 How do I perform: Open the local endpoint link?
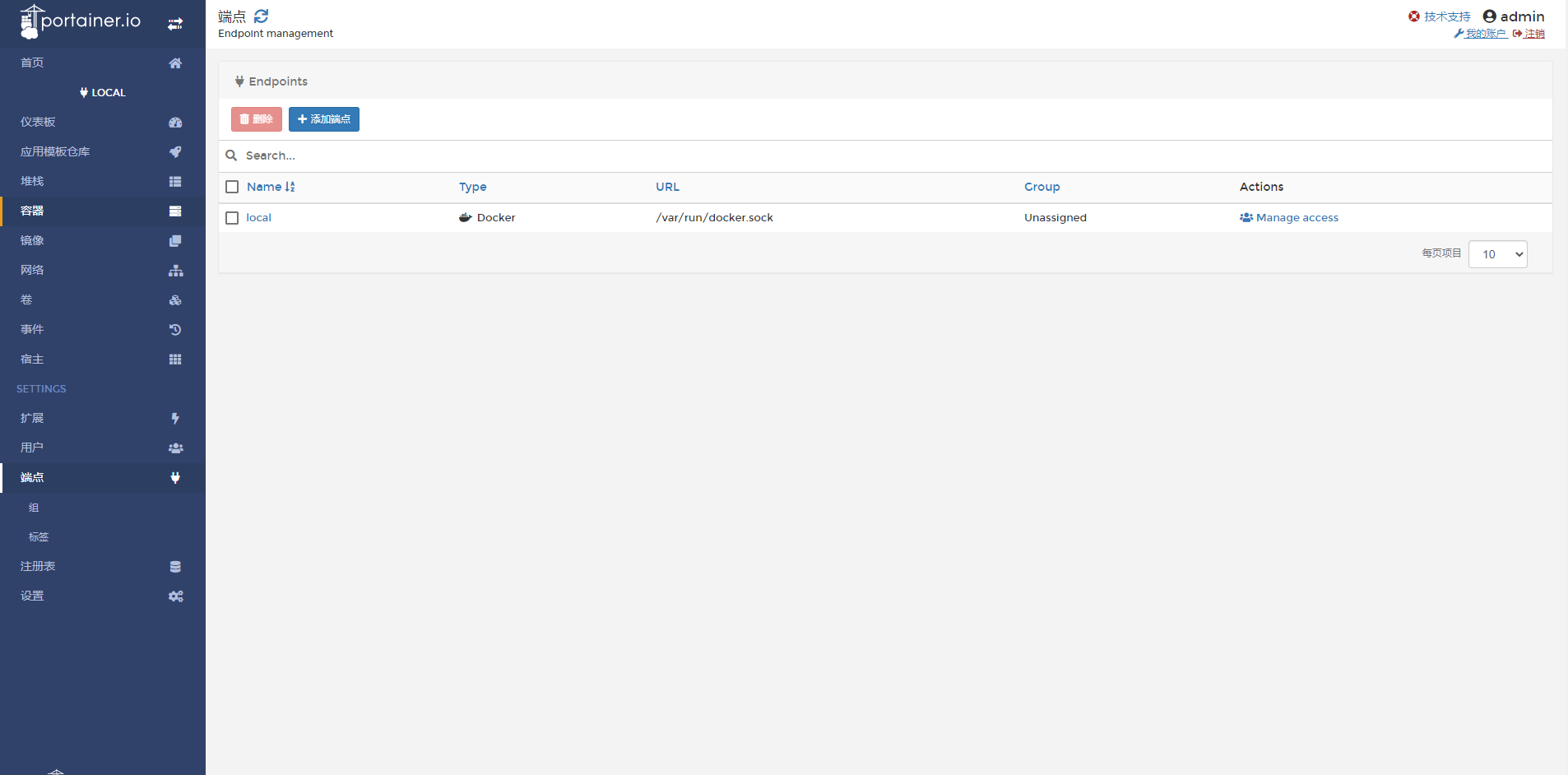pos(258,218)
